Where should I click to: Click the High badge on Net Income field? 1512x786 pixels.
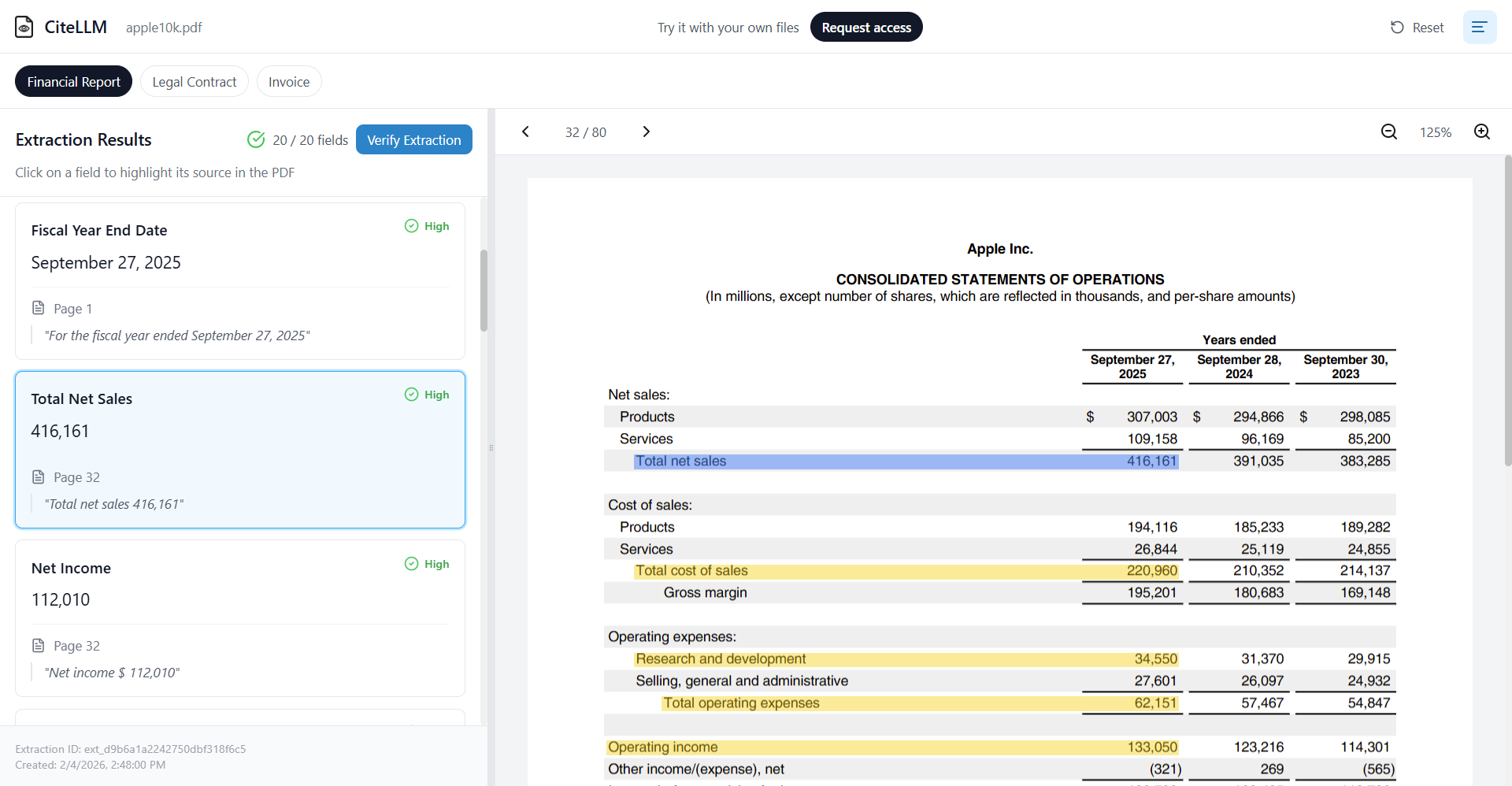426,564
